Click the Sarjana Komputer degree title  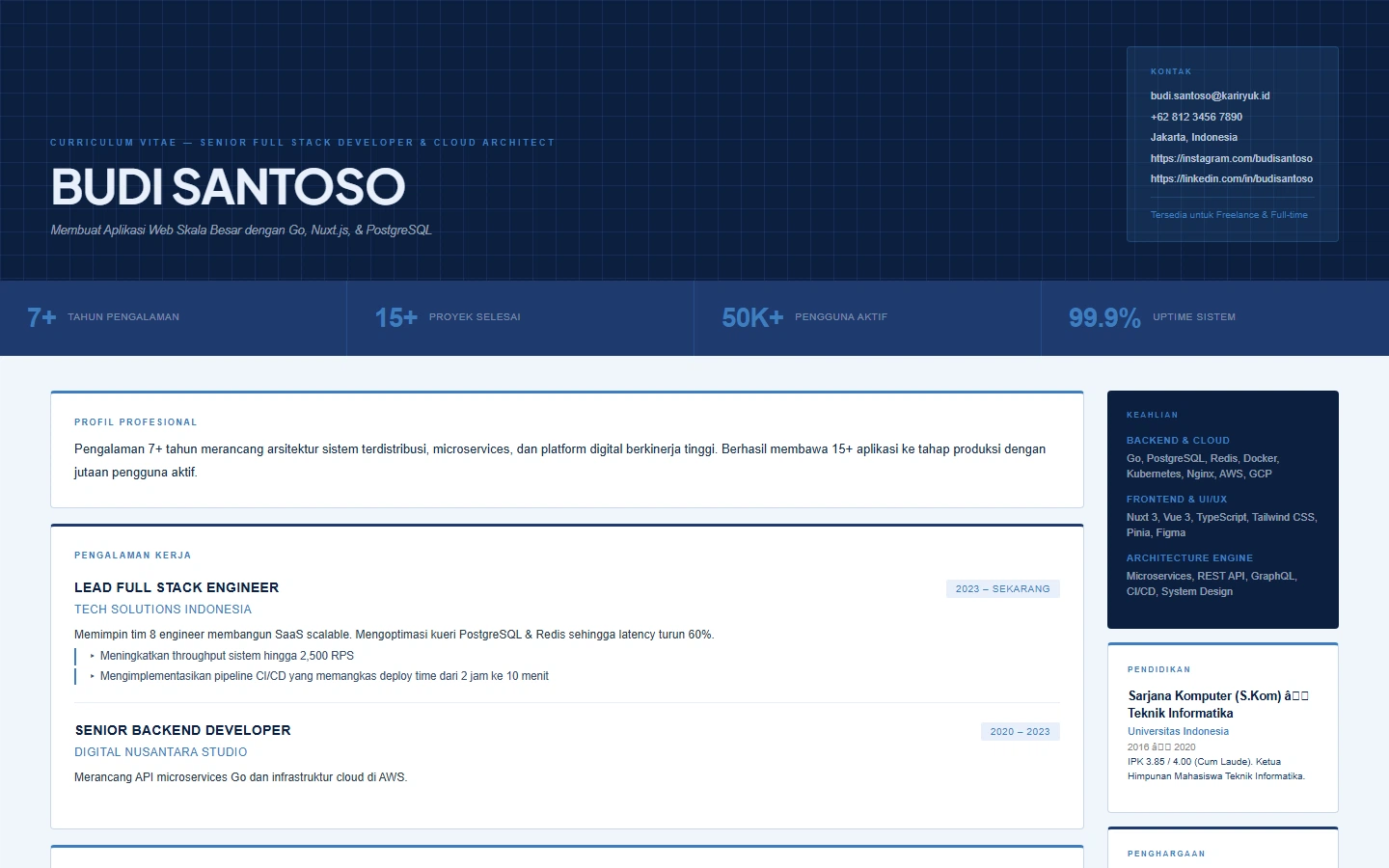[1218, 704]
